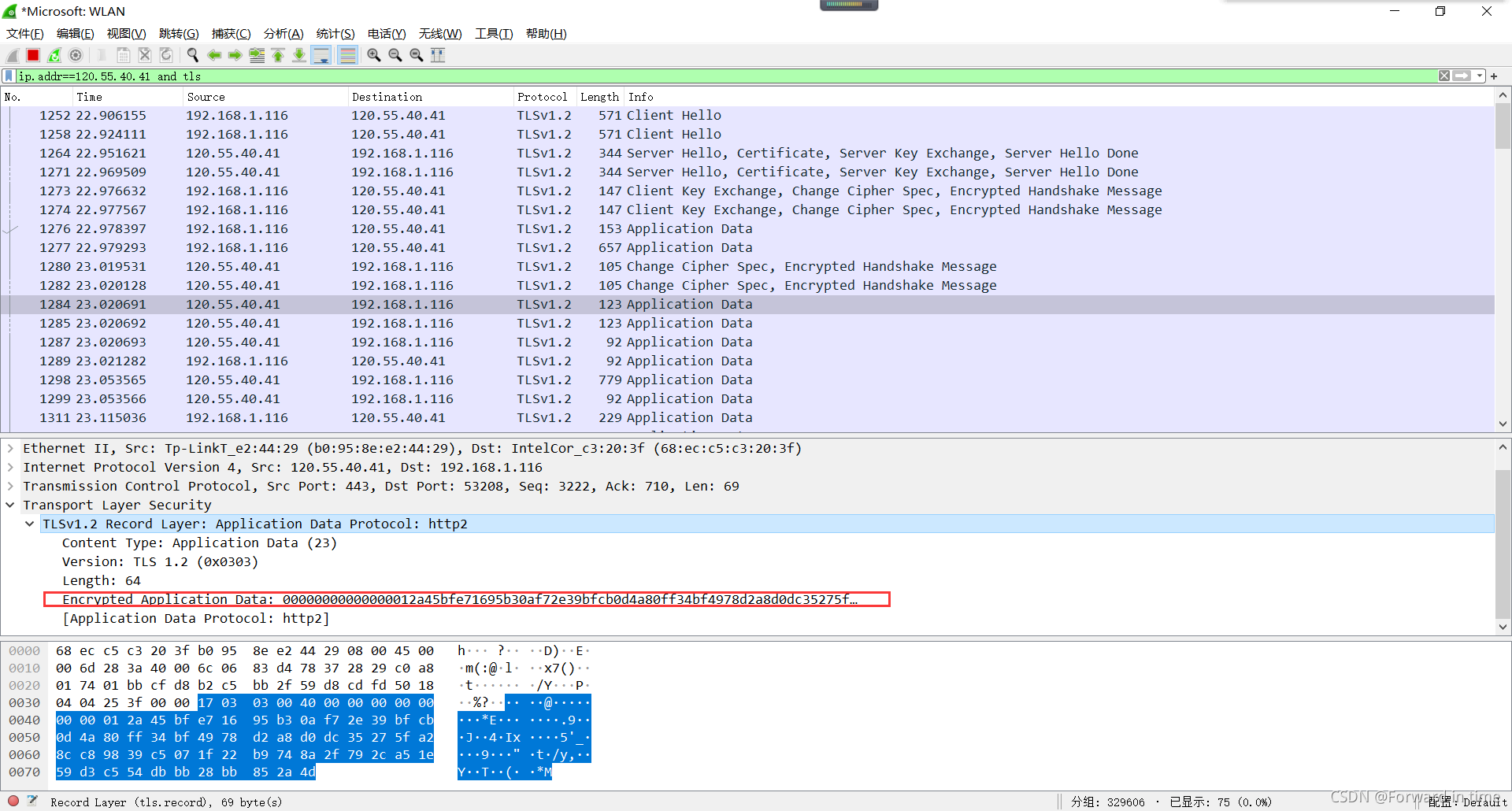Zoom in main window text
This screenshot has width=1512, height=811.
point(374,55)
